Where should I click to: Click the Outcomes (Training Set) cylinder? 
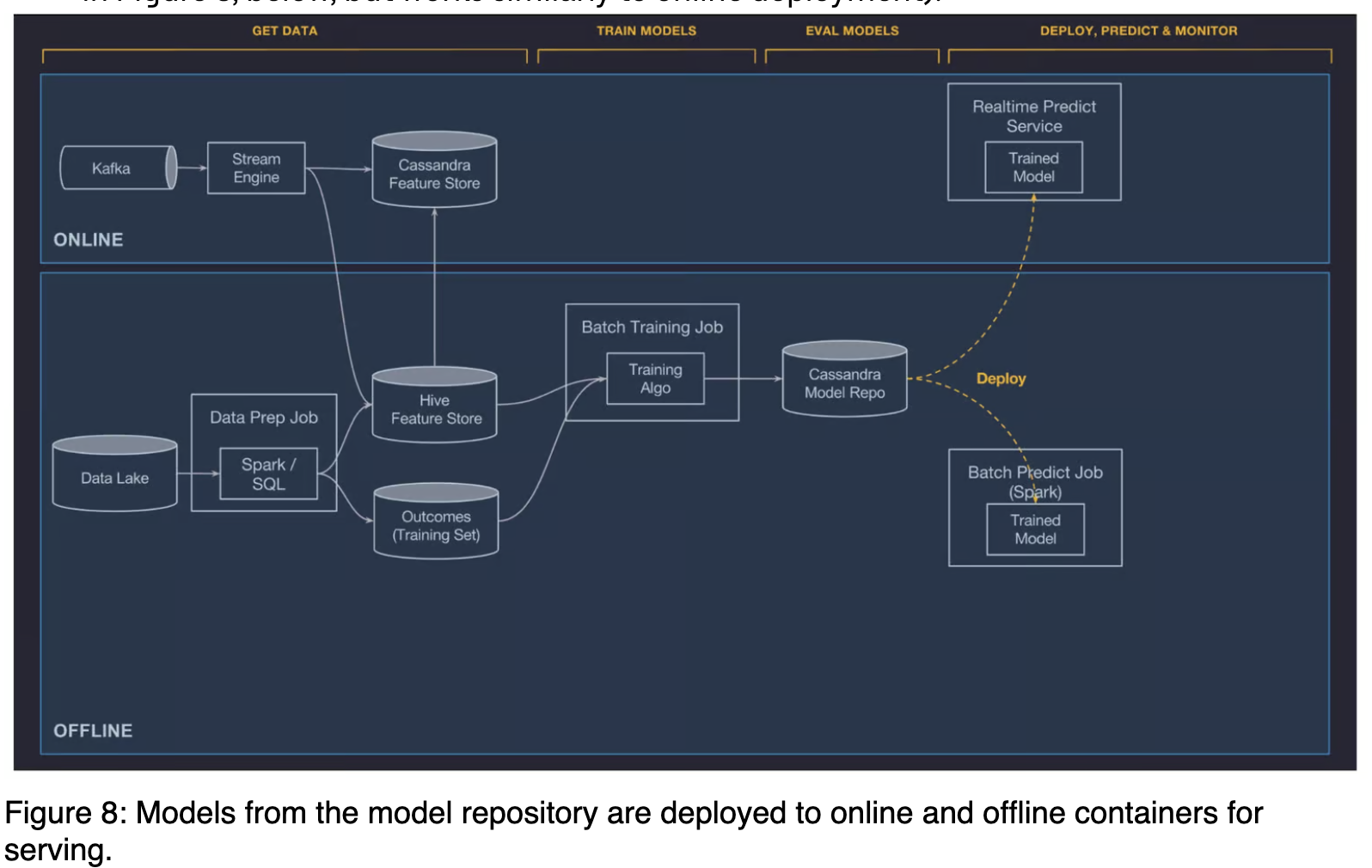436,521
